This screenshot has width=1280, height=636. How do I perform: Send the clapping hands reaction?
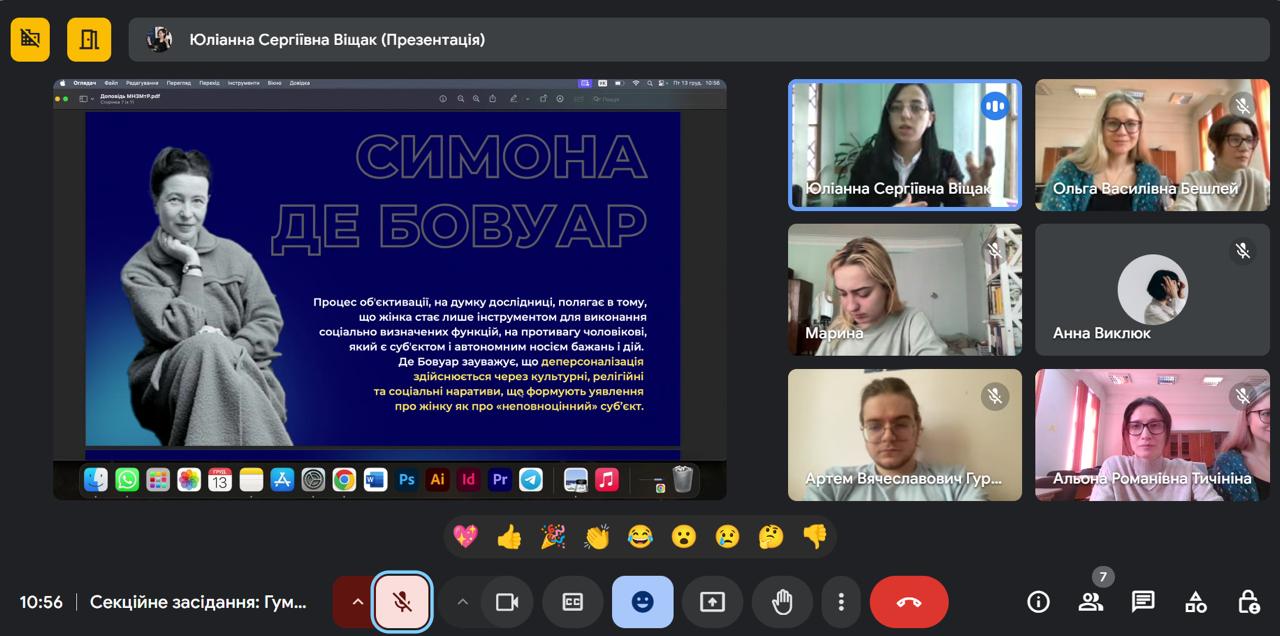(598, 537)
